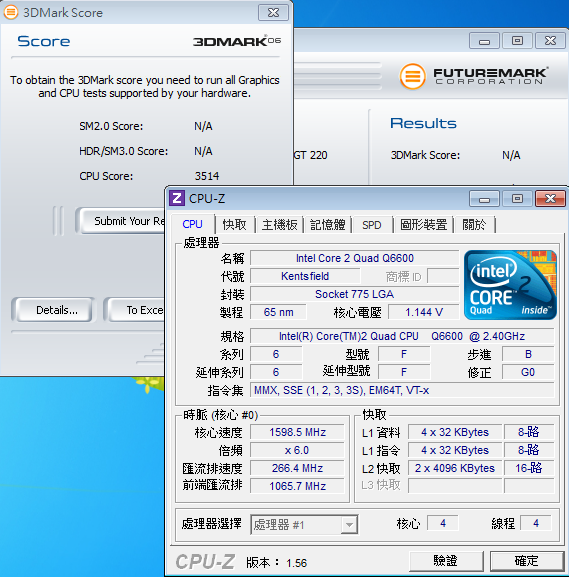The image size is (569, 577).
Task: Switch to the 快取 tab
Action: point(234,224)
